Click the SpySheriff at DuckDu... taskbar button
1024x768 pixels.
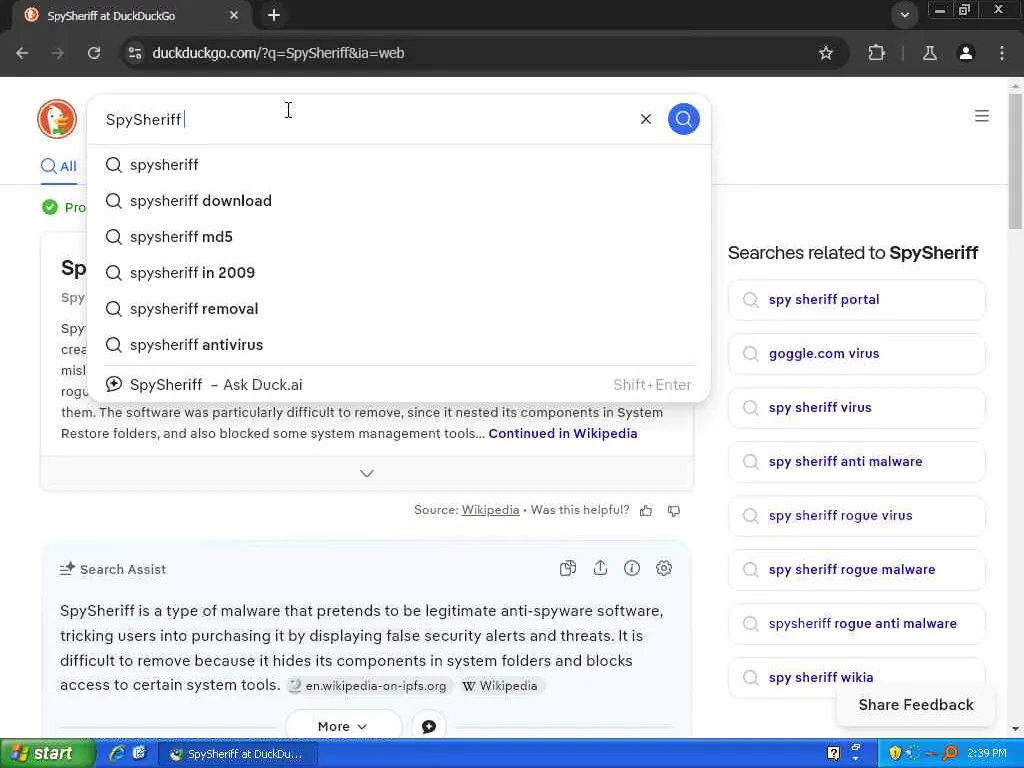point(237,754)
